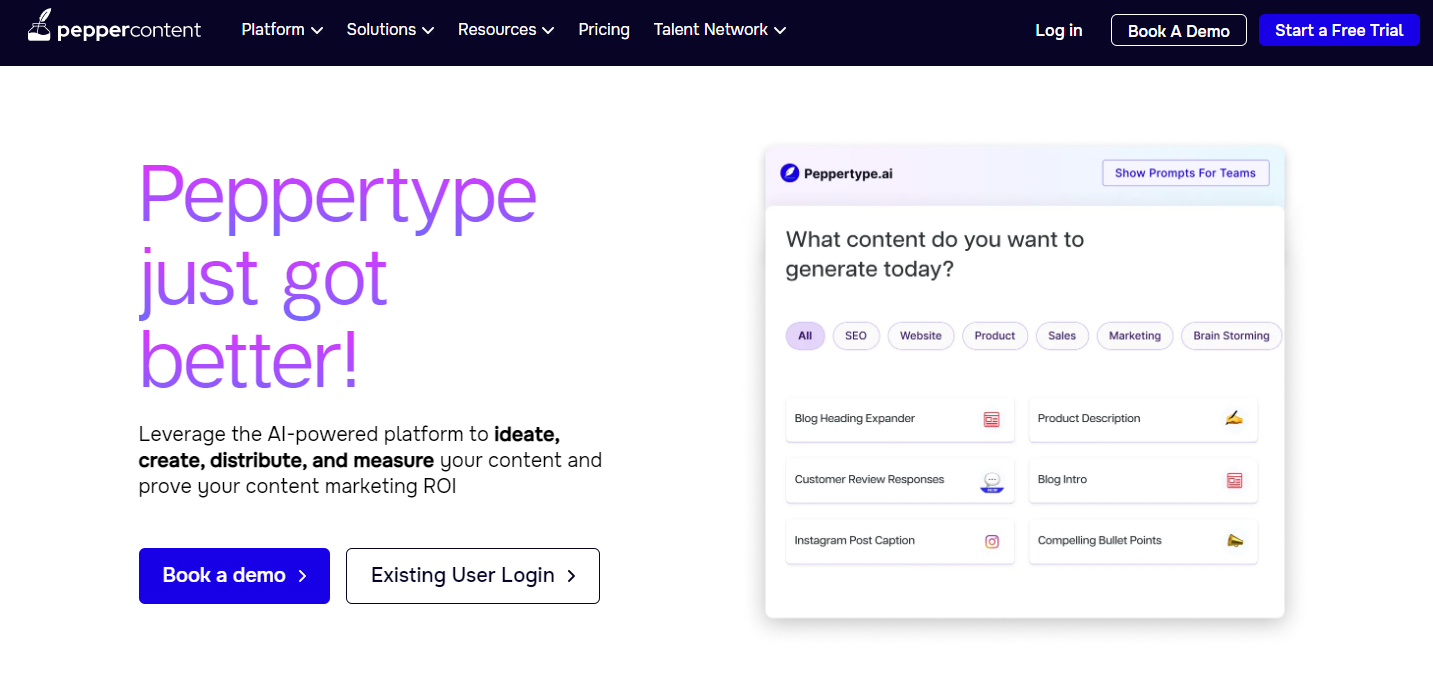
Task: Click the Peppertype.ai title text
Action: [849, 173]
